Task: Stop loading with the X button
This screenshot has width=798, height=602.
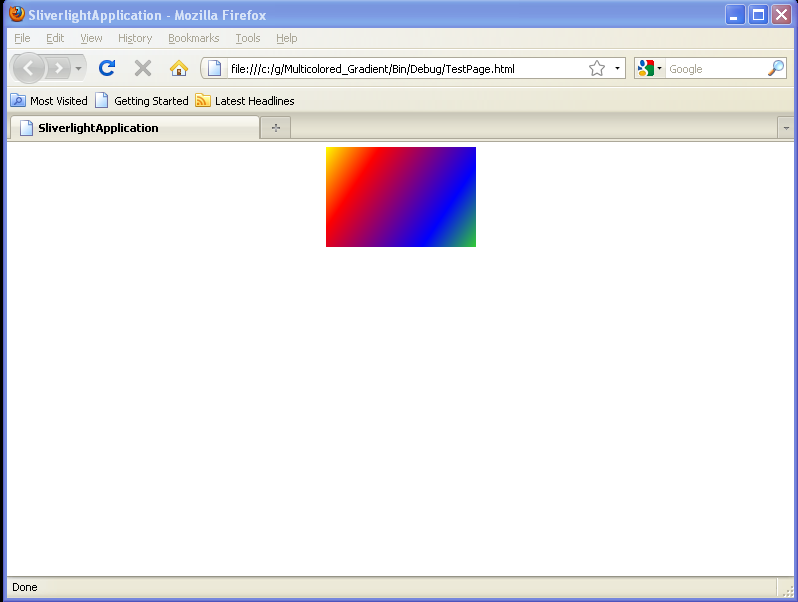Action: [x=143, y=68]
